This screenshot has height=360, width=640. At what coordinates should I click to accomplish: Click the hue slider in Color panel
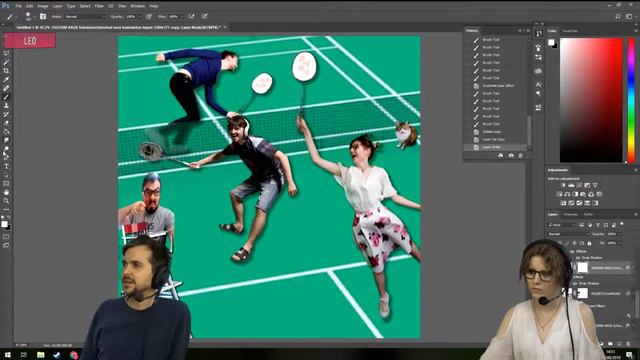tap(631, 100)
